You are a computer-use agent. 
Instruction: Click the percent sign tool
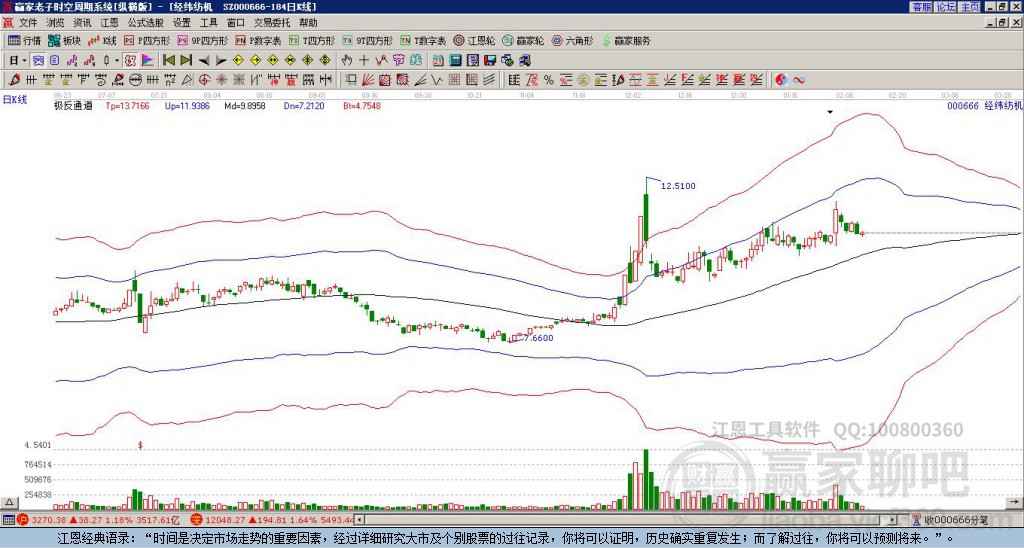tap(549, 80)
